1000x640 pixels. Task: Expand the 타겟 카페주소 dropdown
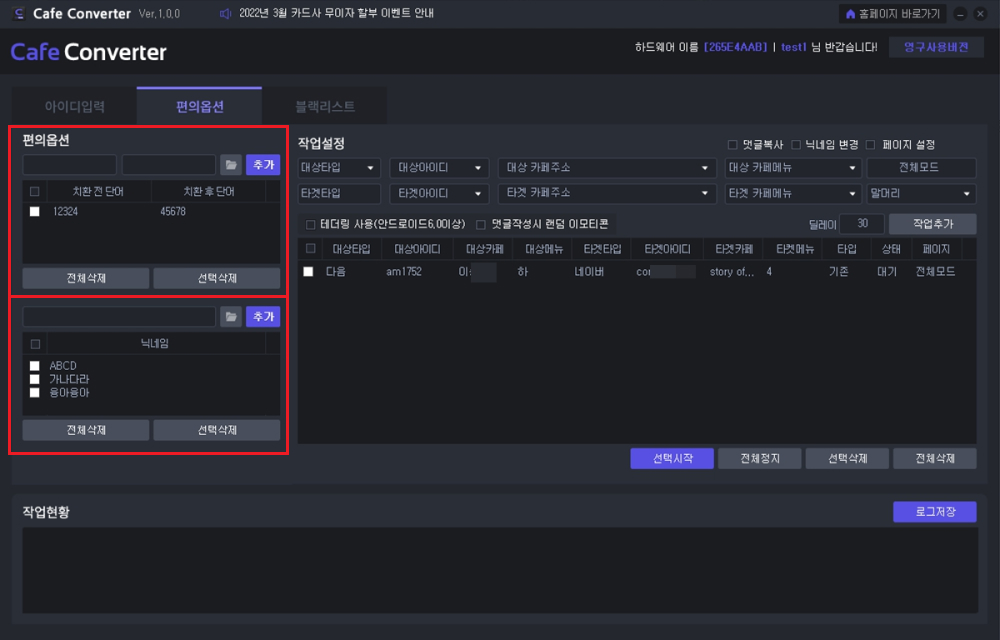click(606, 193)
